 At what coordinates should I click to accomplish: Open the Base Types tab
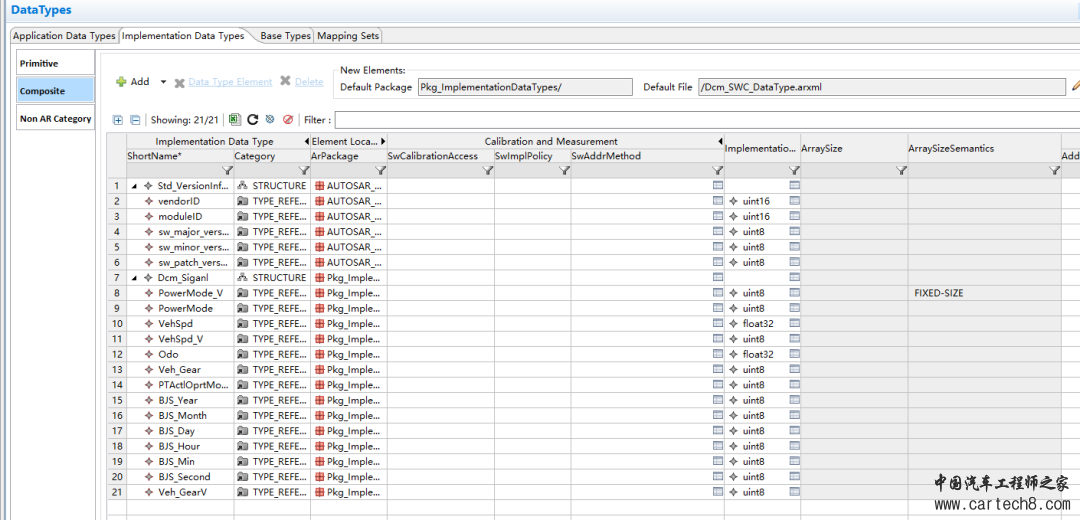click(285, 36)
